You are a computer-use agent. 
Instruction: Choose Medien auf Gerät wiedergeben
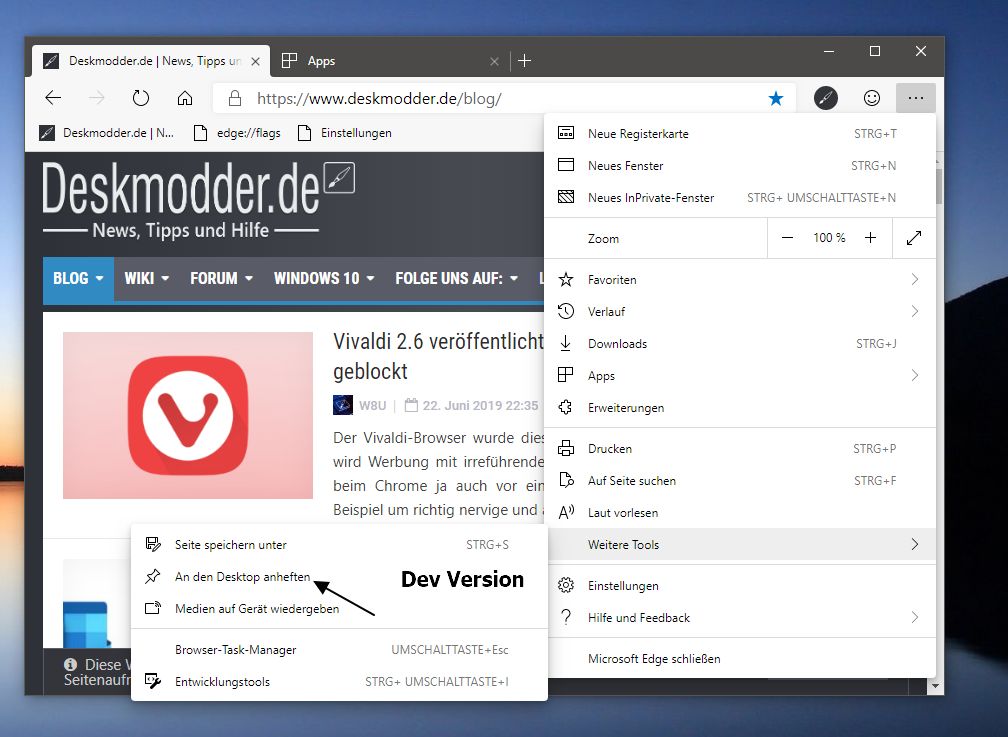pos(339,608)
